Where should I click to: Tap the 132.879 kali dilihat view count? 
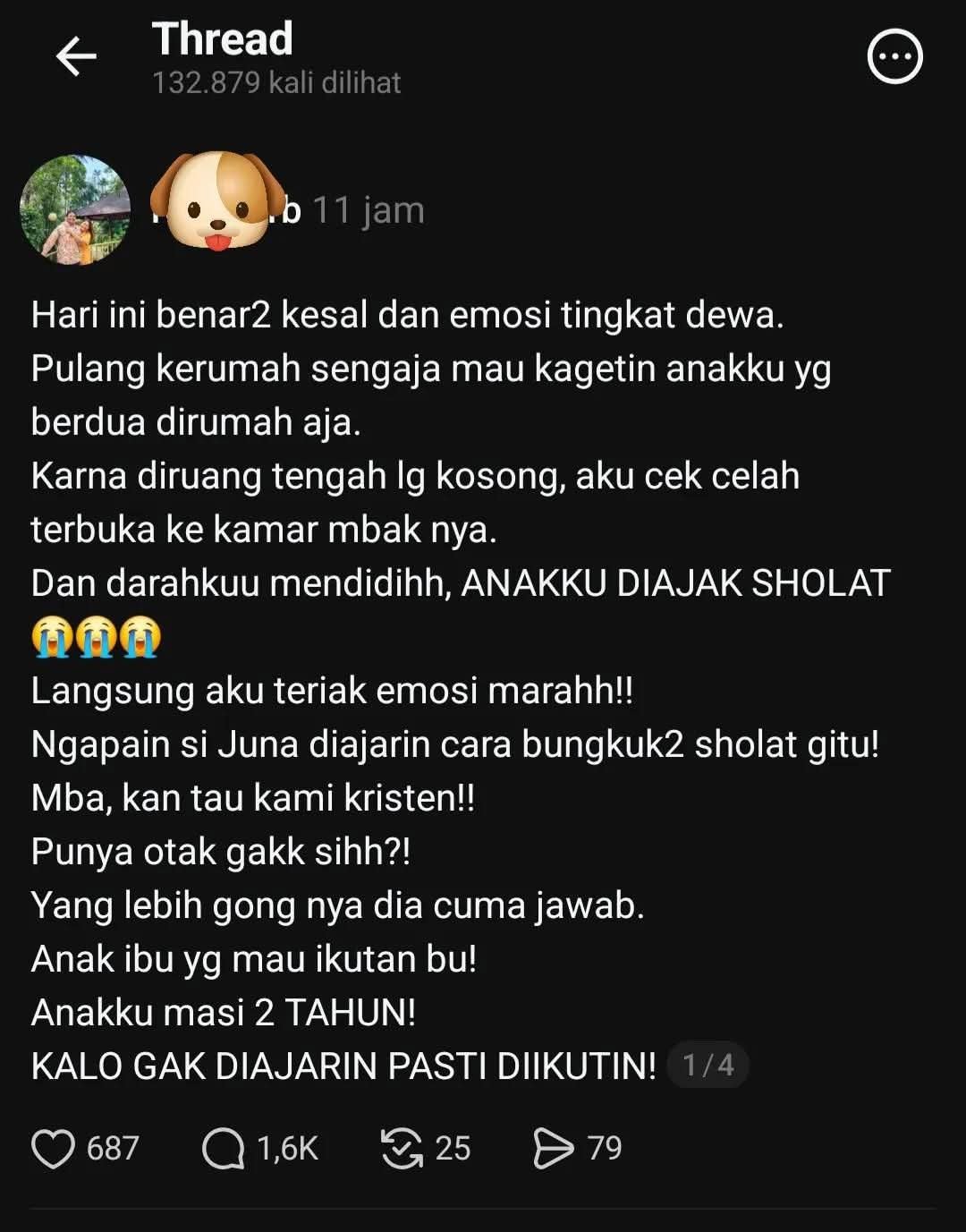pos(276,83)
